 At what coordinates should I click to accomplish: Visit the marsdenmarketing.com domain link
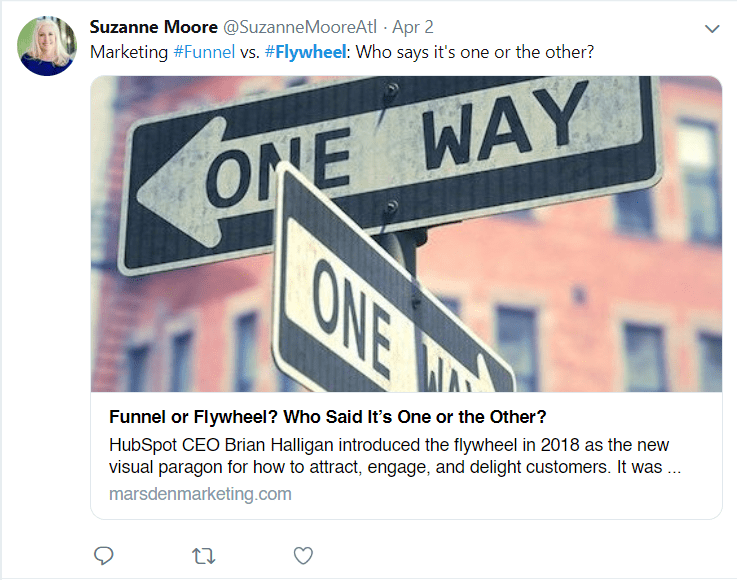(x=200, y=494)
